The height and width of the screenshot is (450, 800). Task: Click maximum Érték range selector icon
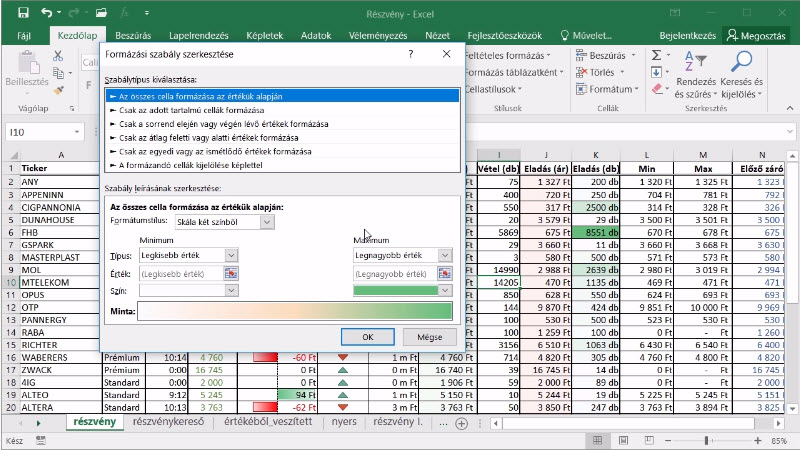coord(445,274)
